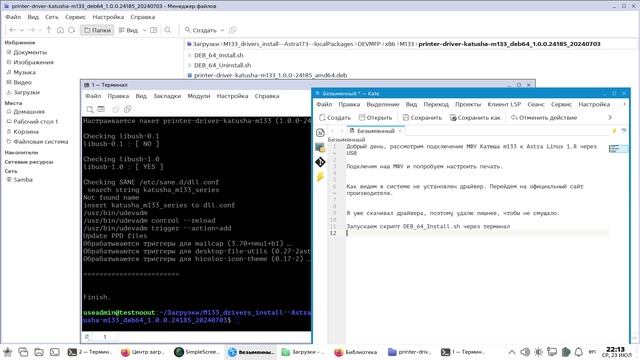Image resolution: width=640 pixels, height=360 pixels.
Task: Select file DEB_64_Install.sh
Action: click(216, 55)
